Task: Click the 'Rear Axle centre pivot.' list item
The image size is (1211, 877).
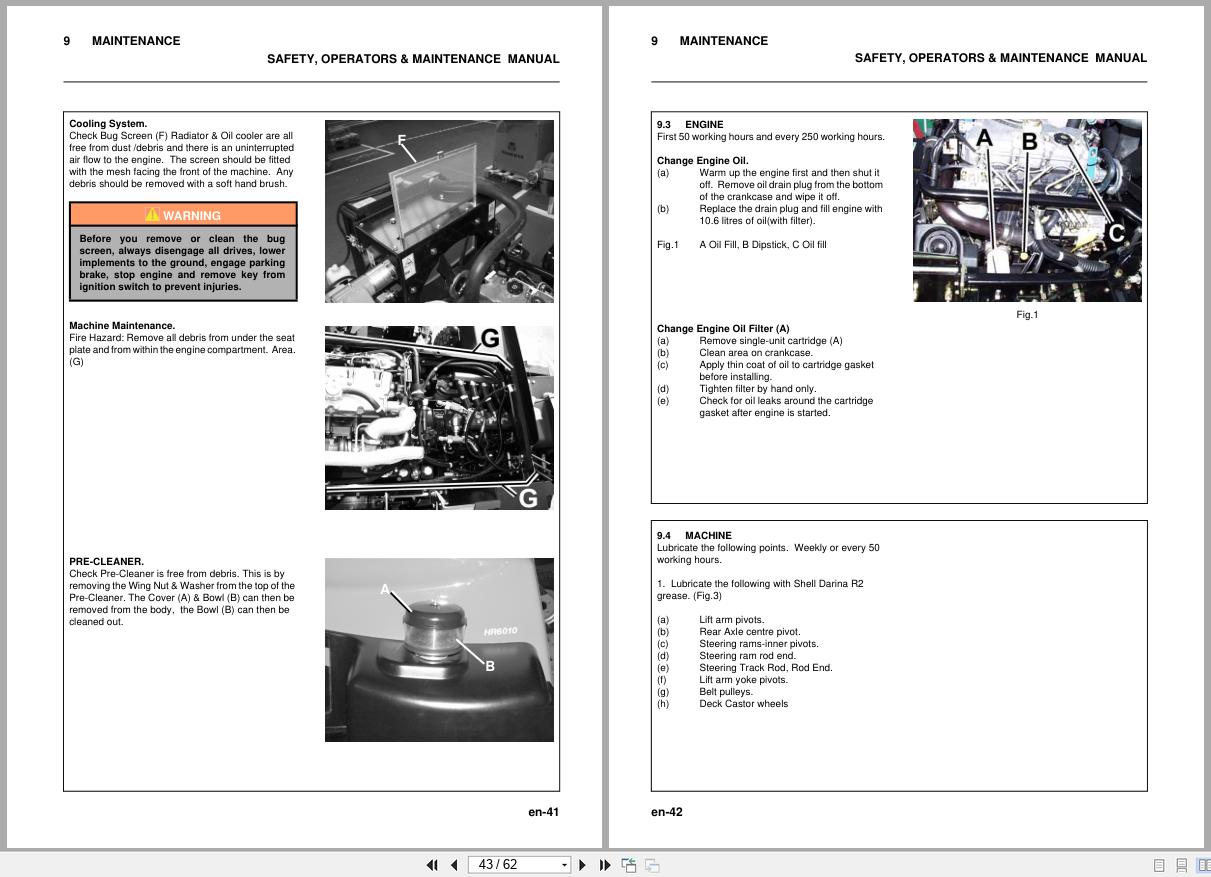Action: point(750,632)
